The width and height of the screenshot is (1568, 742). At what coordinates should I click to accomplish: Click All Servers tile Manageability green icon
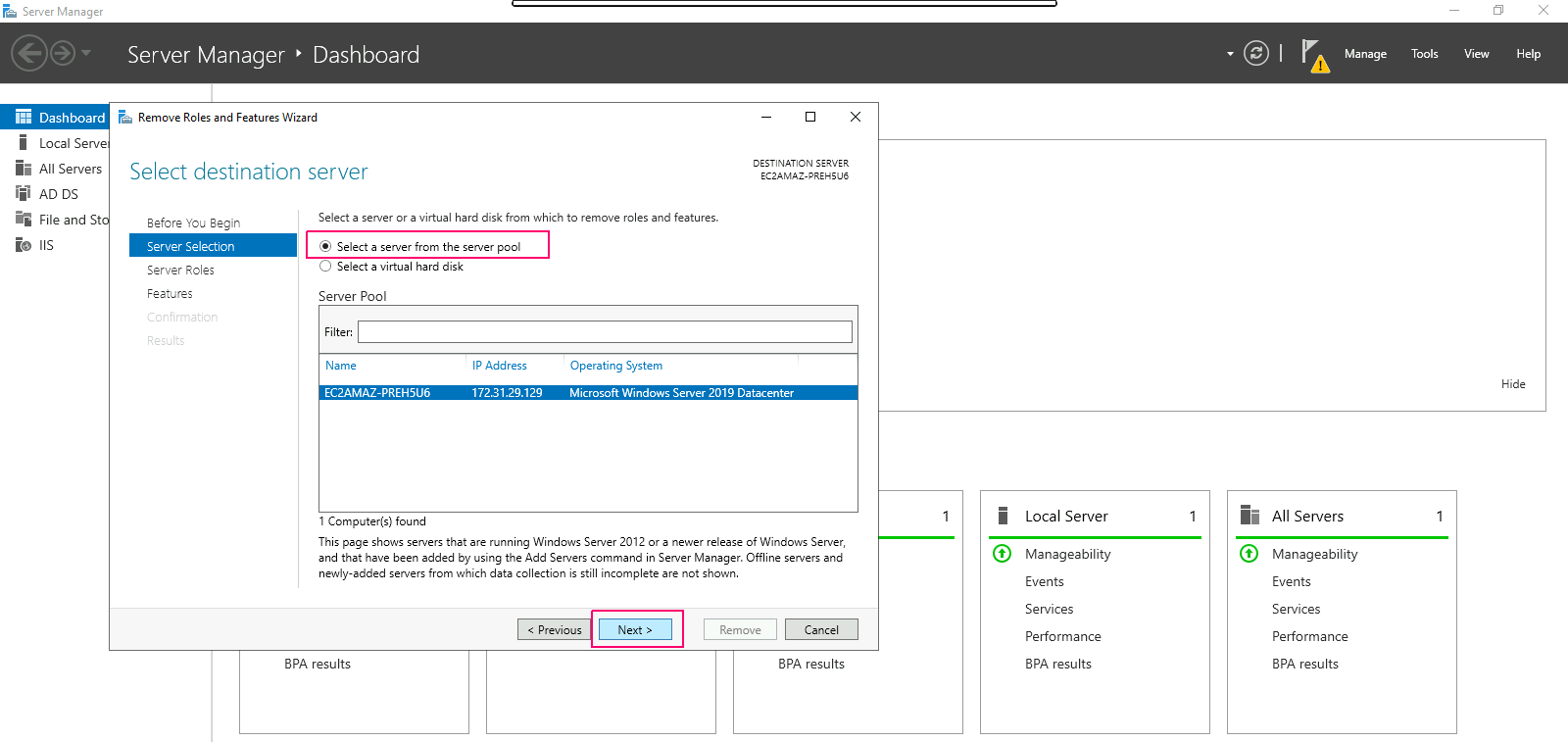[1249, 554]
